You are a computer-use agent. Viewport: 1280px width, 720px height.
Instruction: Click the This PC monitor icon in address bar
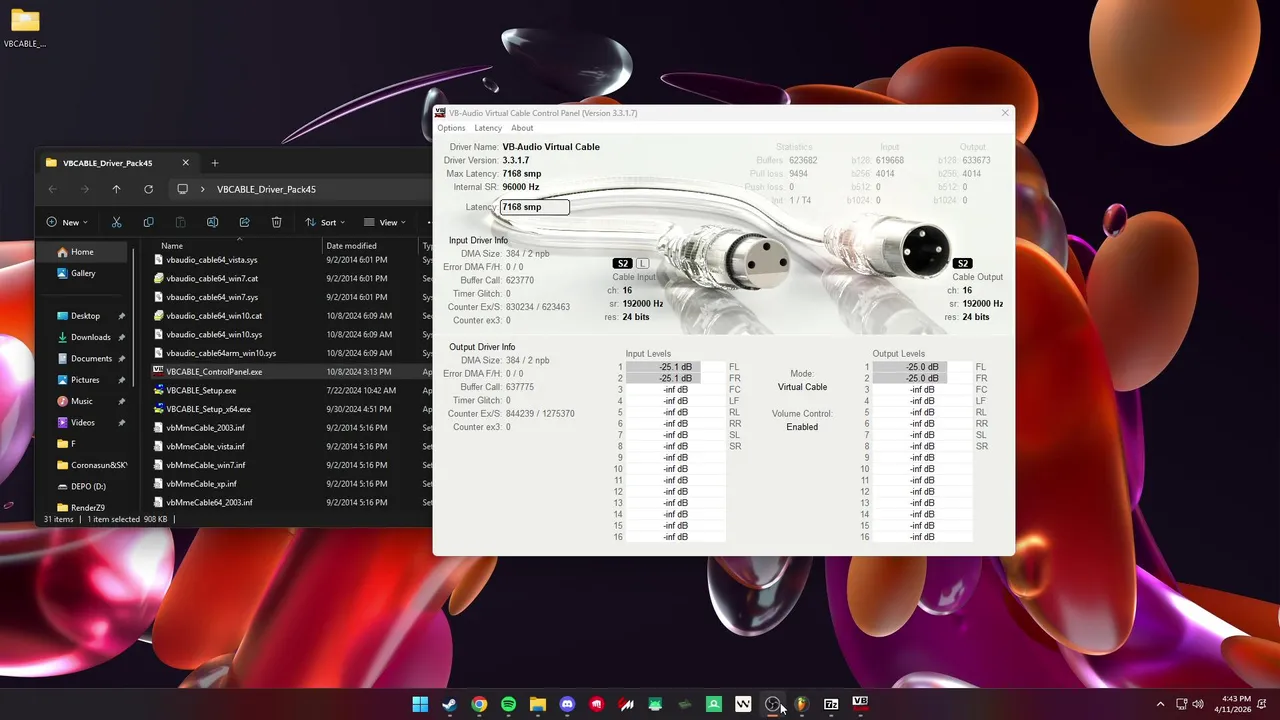click(182, 189)
